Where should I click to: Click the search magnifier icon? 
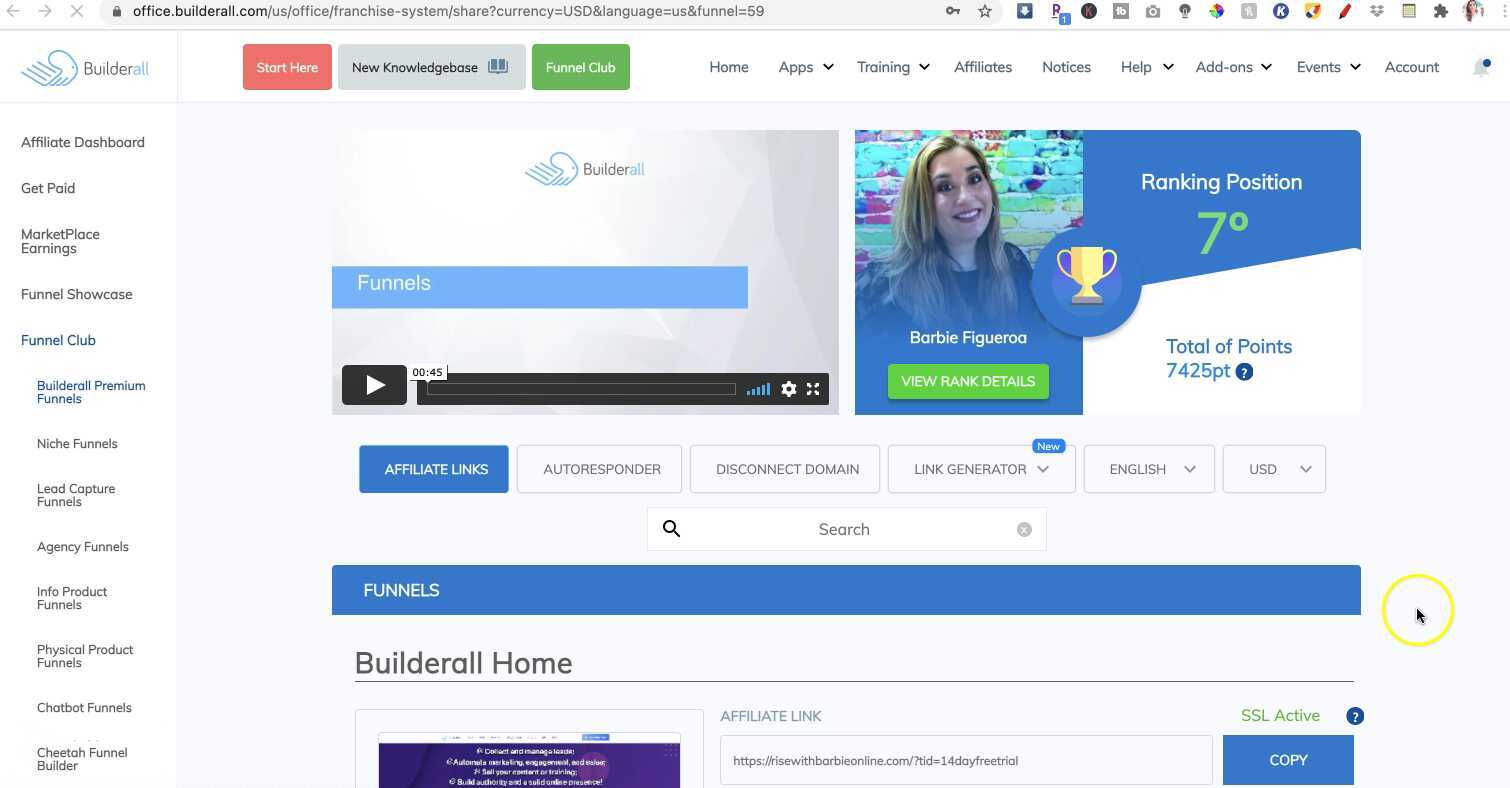click(671, 529)
